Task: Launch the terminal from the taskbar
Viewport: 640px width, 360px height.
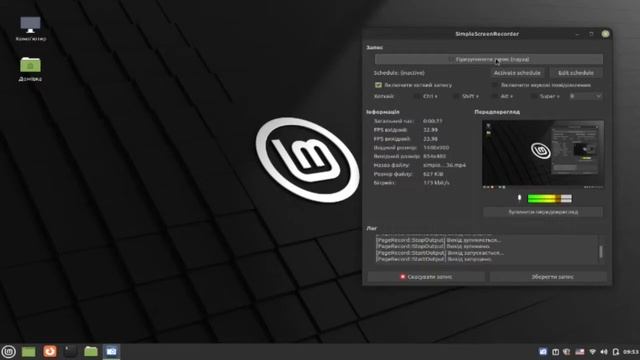Action: pos(70,351)
